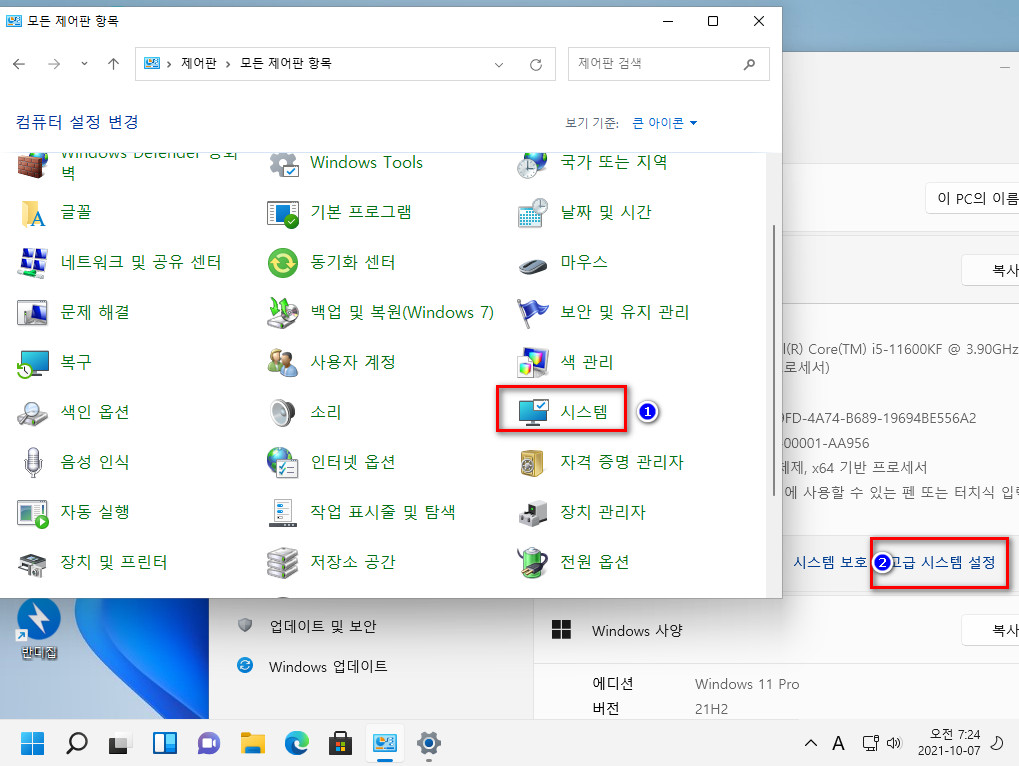Open Microsoft Edge from the taskbar
1019x766 pixels.
[296, 743]
